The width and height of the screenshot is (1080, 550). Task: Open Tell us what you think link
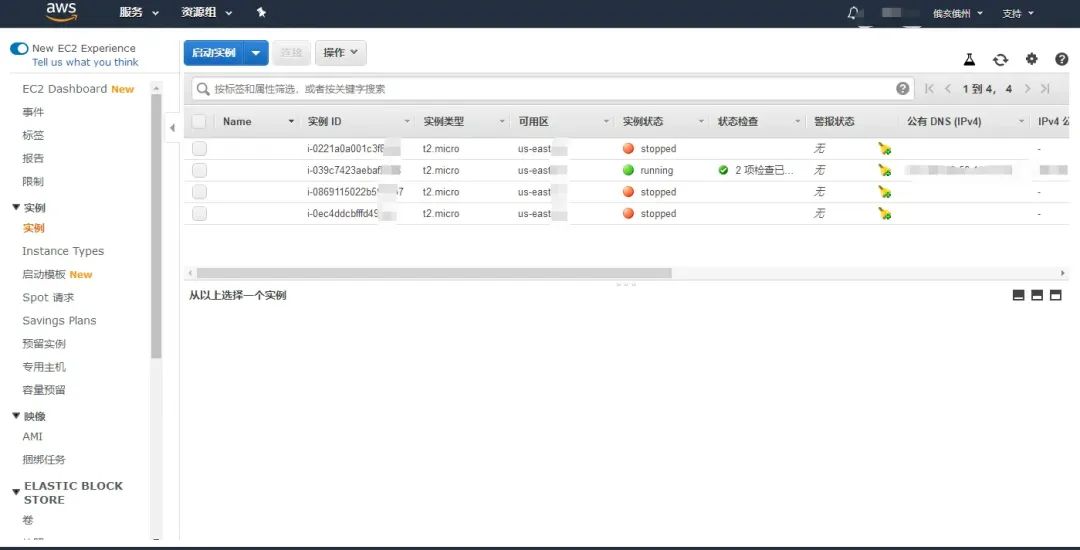(85, 62)
